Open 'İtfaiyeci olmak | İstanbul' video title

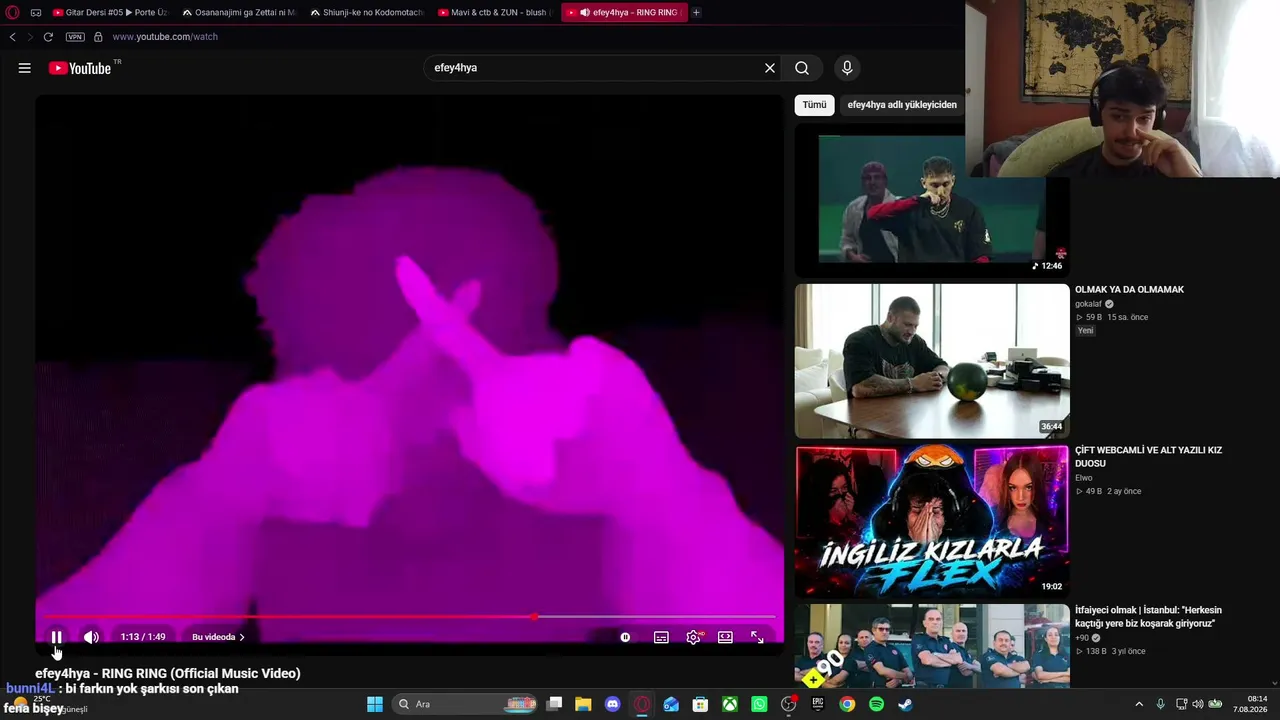(x=1148, y=617)
